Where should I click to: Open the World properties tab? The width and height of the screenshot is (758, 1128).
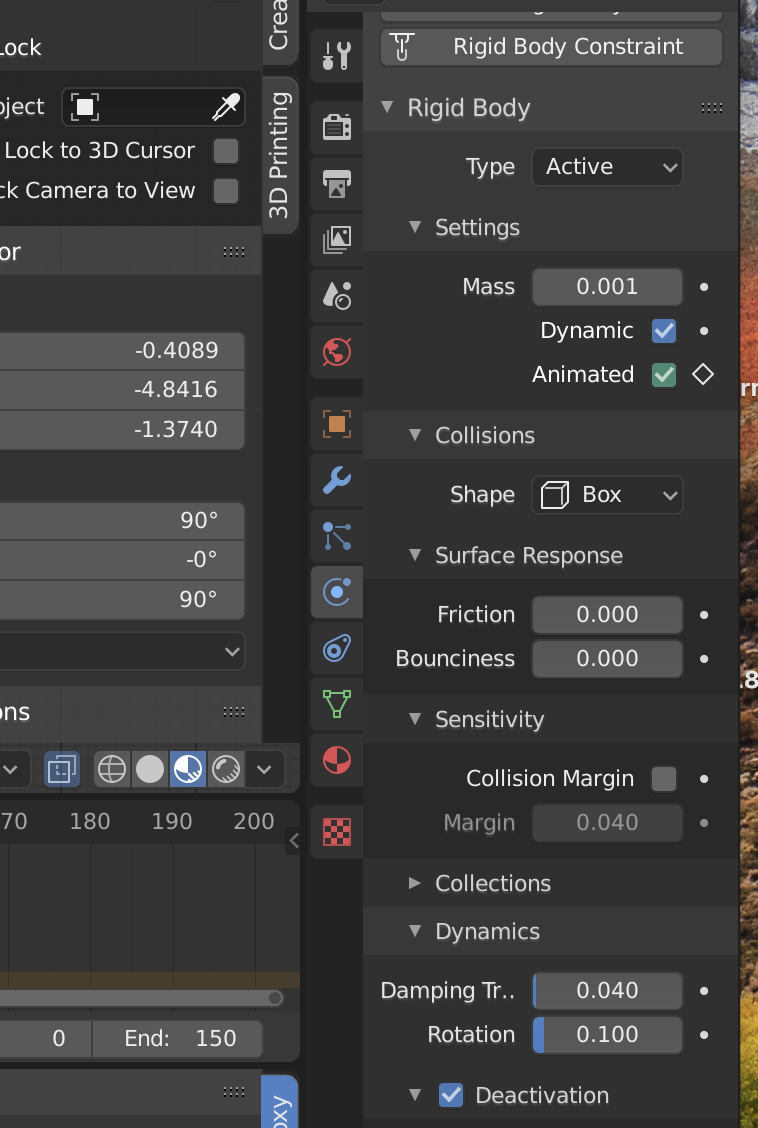pyautogui.click(x=336, y=352)
